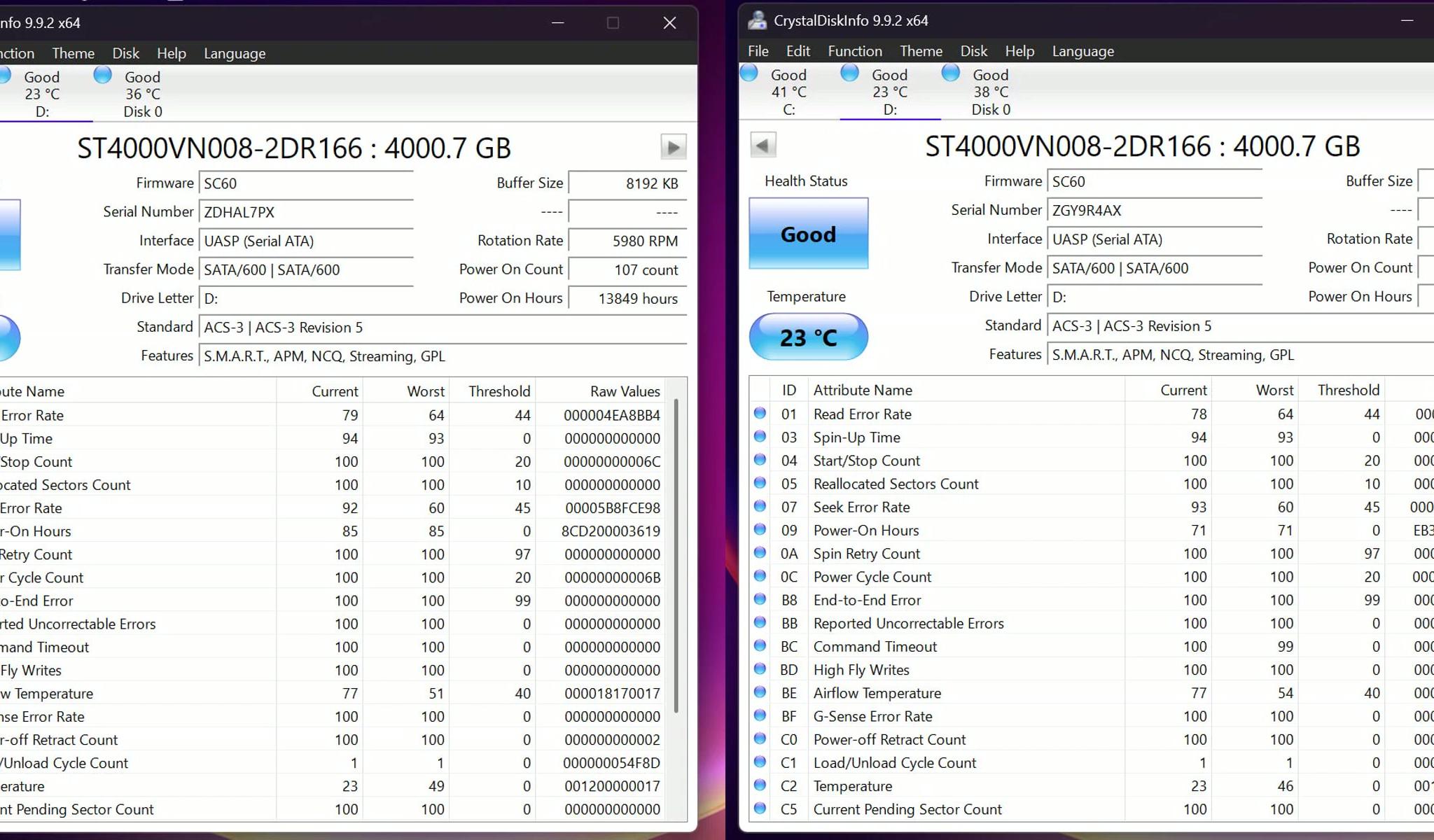Select Disk 0 status orb in right window

950,72
